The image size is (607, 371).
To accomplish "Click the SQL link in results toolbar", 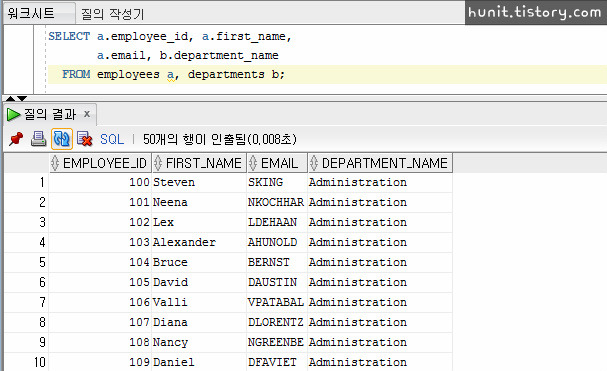I will pos(112,139).
